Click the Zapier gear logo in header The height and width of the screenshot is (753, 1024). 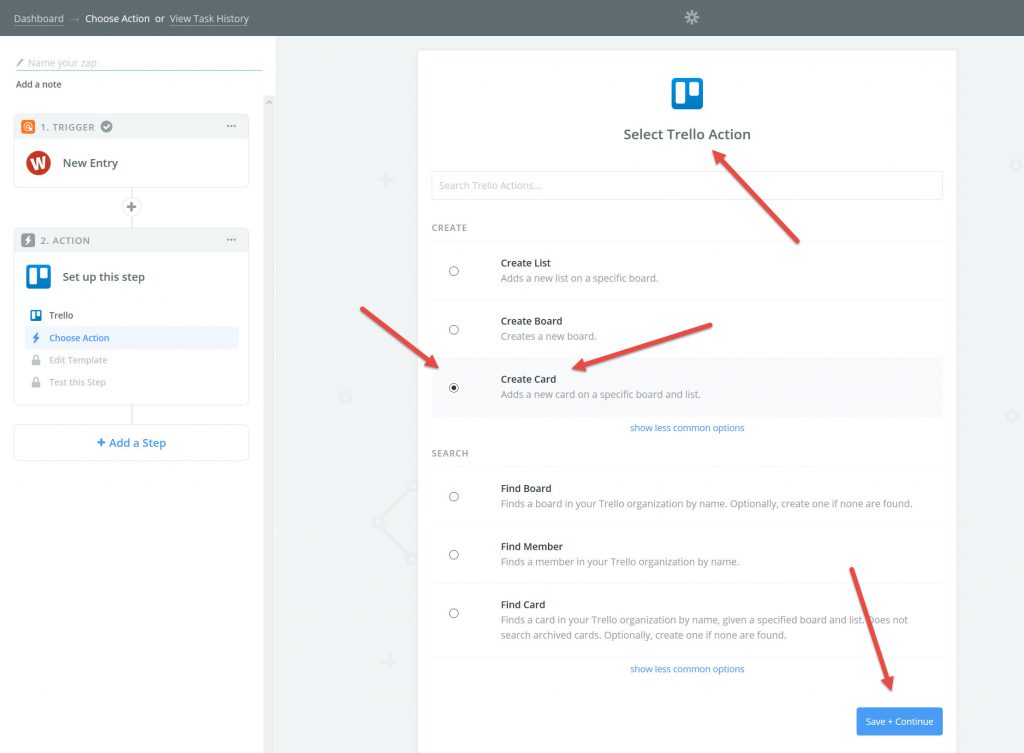pyautogui.click(x=691, y=17)
